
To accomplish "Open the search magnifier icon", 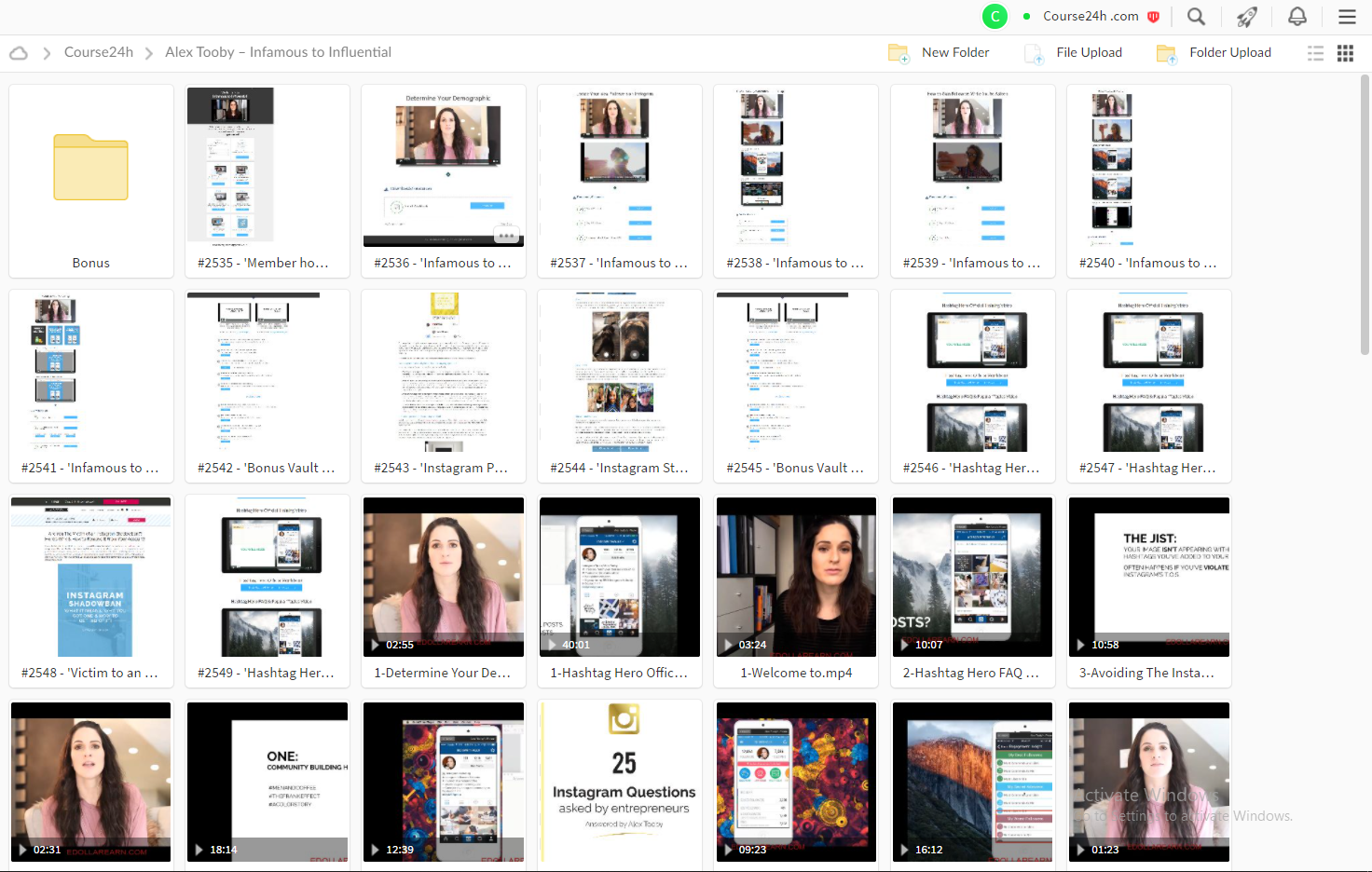I will pos(1196,16).
